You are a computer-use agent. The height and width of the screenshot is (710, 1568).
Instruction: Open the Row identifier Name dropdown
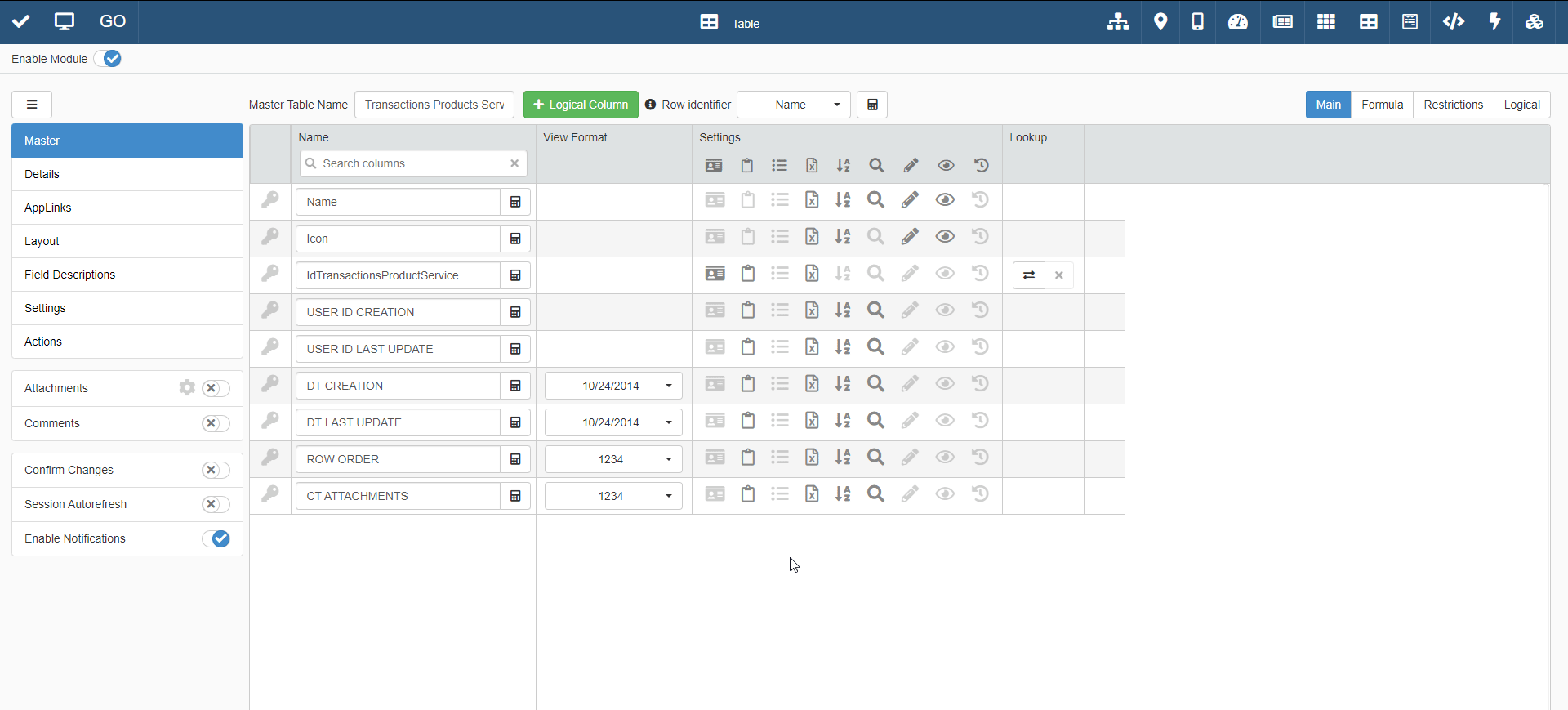(794, 105)
